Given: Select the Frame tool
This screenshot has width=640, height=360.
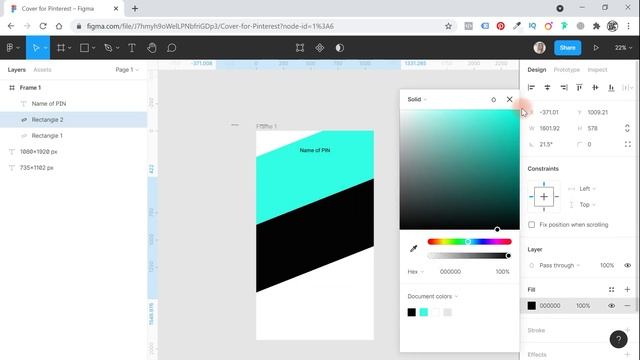Looking at the screenshot, I should pos(61,48).
